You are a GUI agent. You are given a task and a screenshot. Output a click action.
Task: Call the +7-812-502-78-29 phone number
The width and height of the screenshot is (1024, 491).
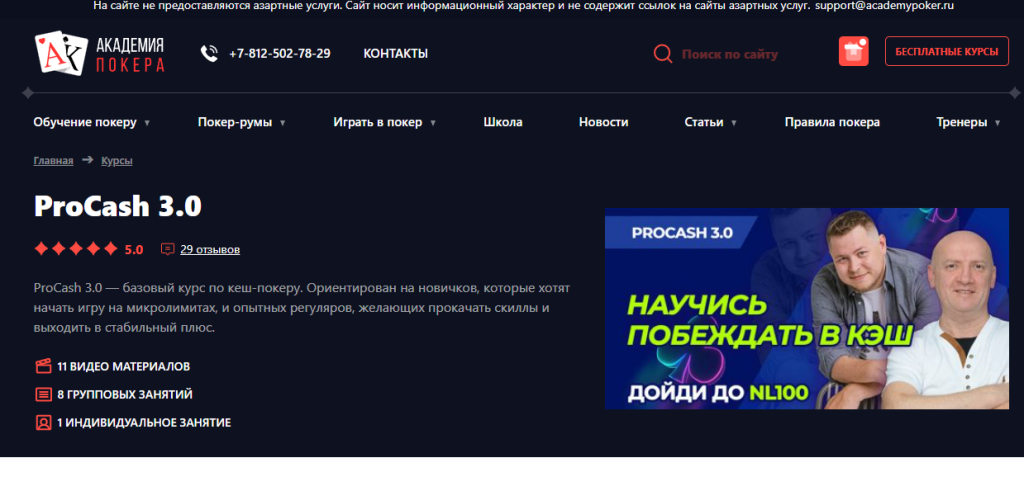click(x=280, y=54)
